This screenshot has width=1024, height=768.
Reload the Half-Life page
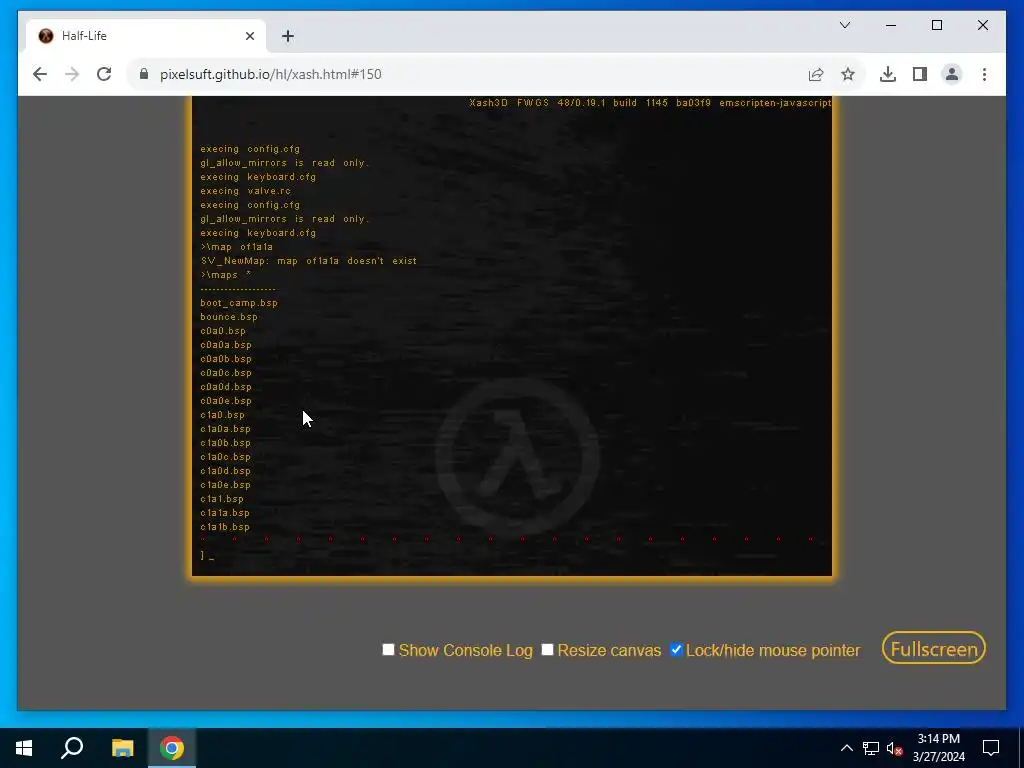[104, 74]
